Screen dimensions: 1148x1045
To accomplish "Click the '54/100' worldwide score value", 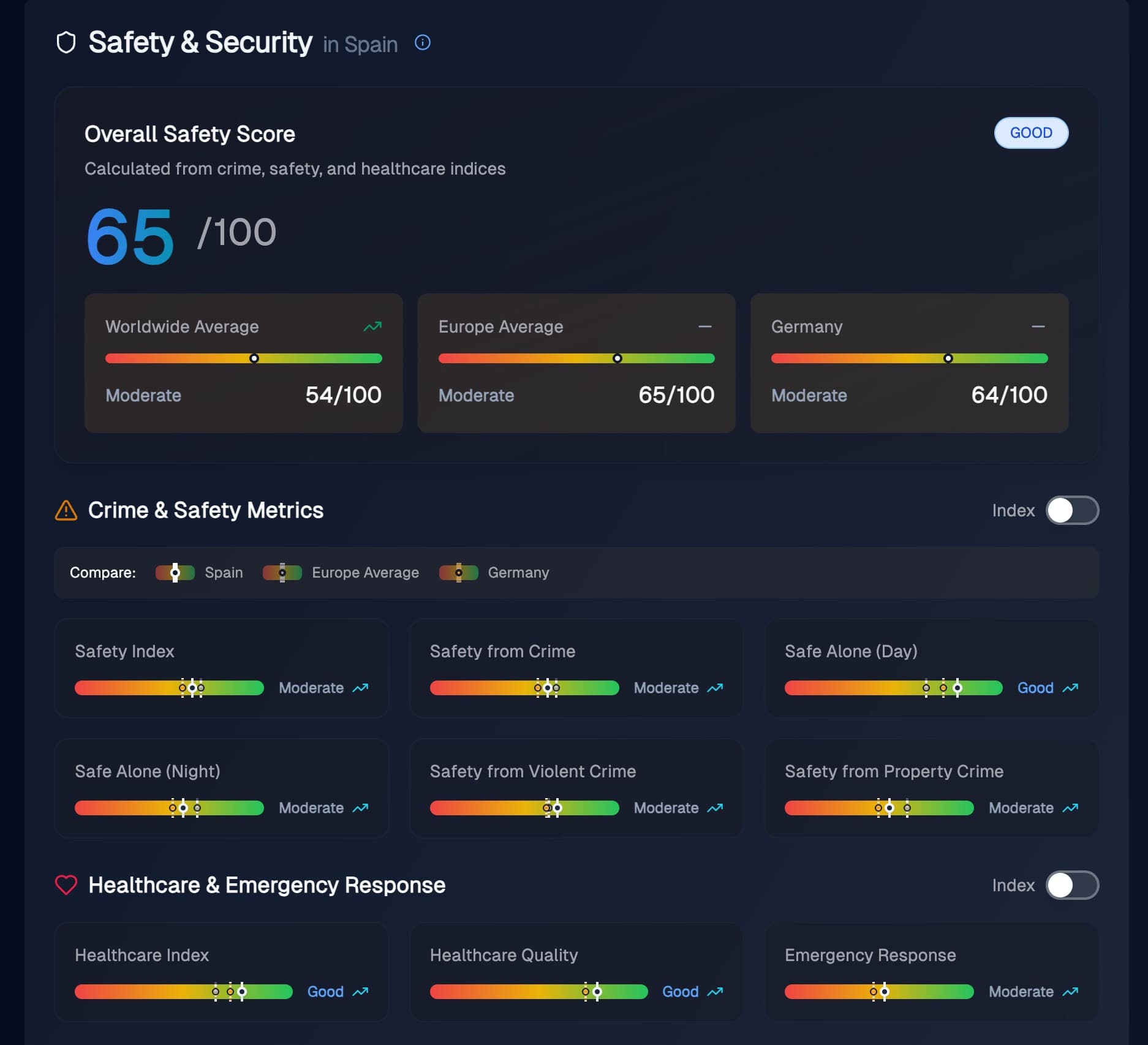I will click(x=344, y=395).
